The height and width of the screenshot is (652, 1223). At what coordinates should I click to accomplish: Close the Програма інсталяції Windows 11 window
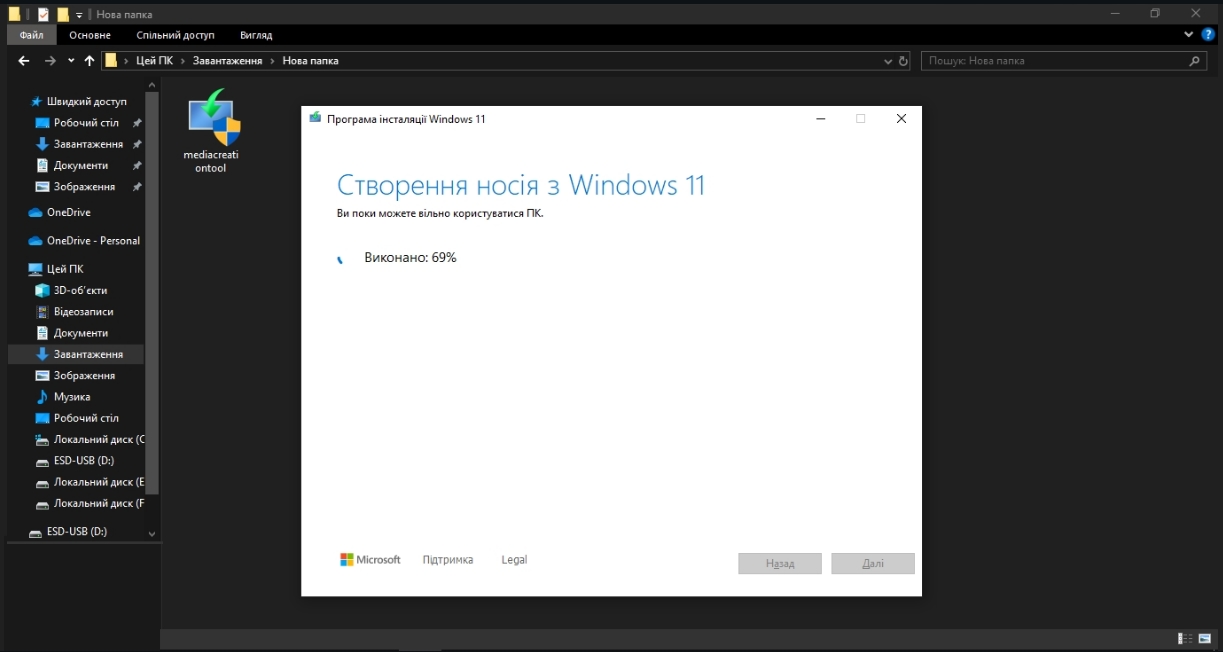[901, 118]
